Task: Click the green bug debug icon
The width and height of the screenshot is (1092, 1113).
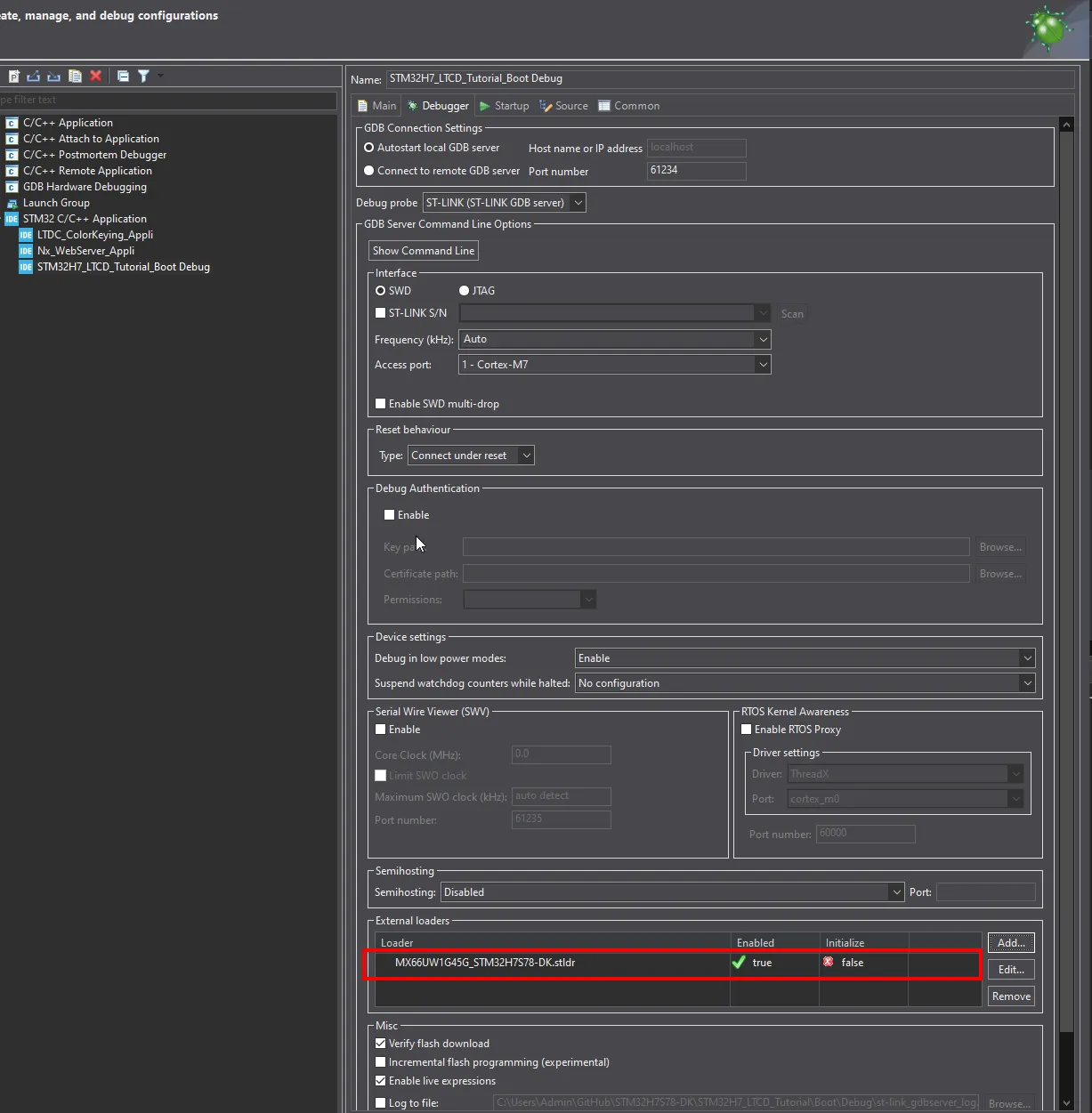Action: (1048, 28)
